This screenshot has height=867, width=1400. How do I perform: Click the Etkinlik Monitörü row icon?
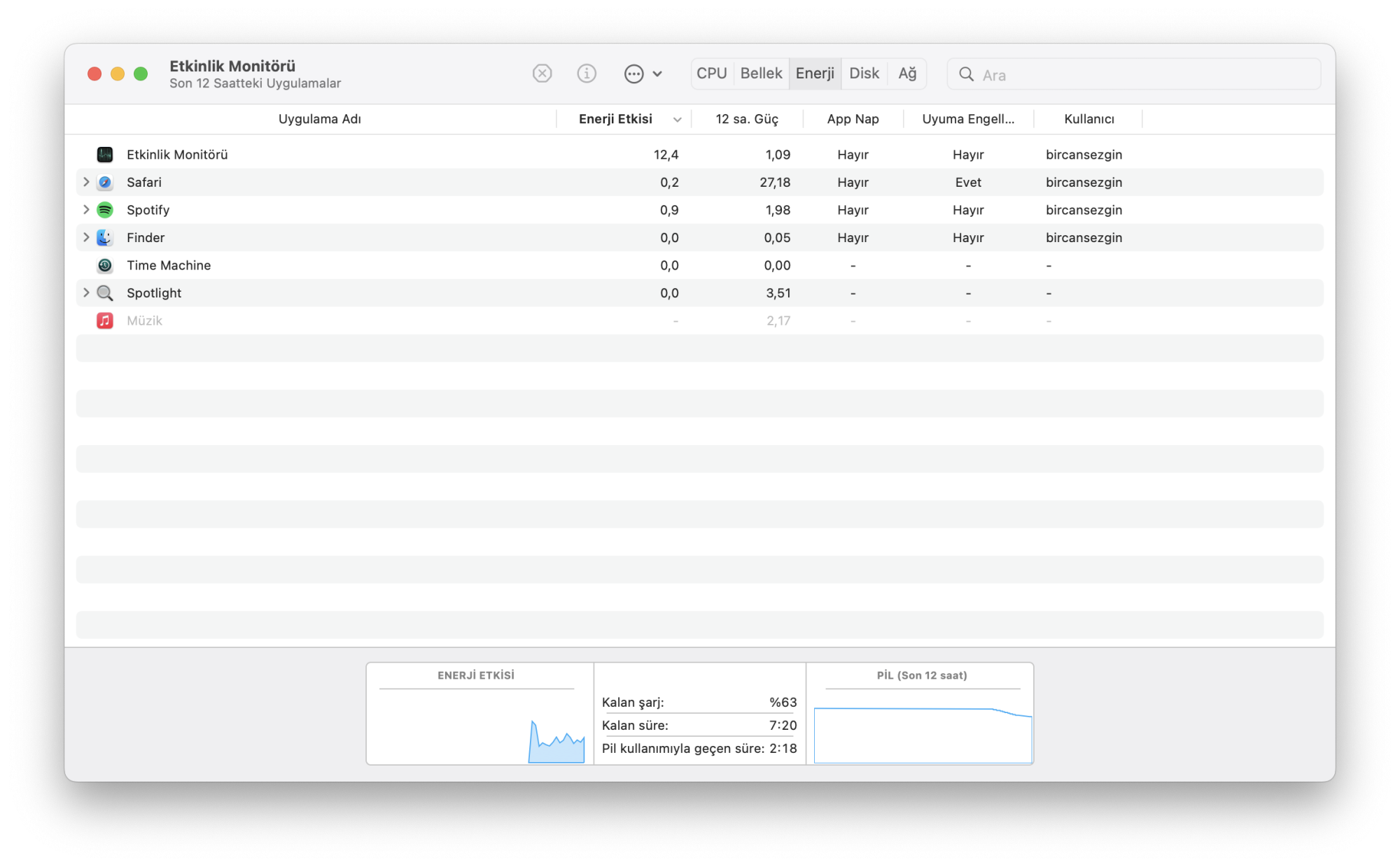105,155
